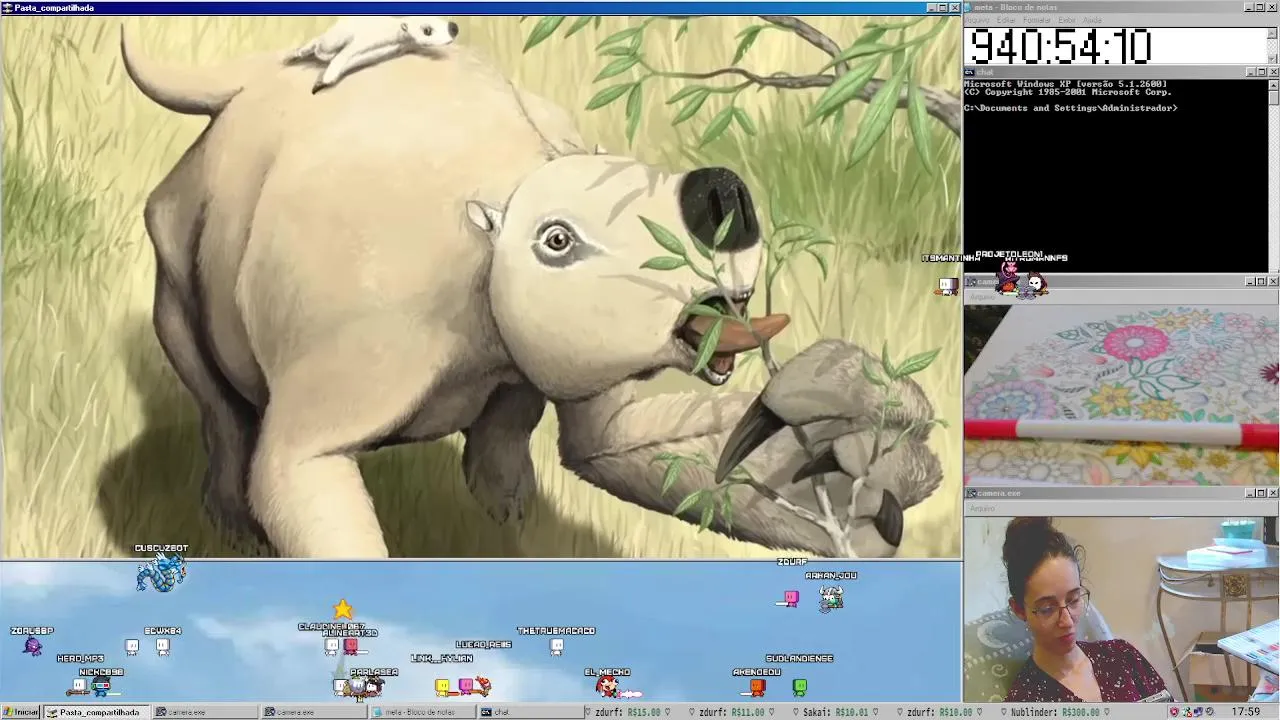Click the streamer webcam feed
1280x720 pixels.
(1122, 609)
